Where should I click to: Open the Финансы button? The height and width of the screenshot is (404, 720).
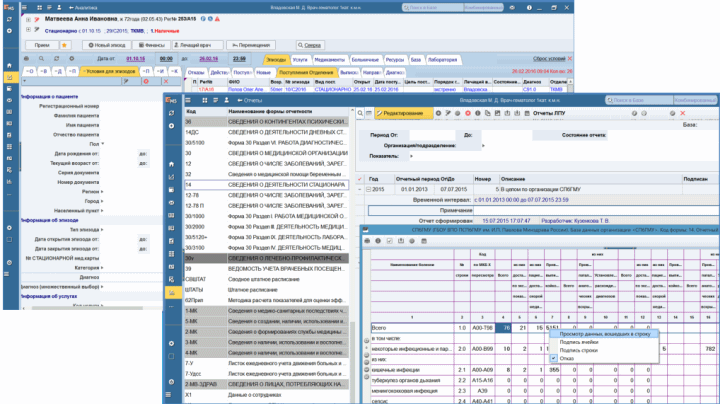pos(152,45)
